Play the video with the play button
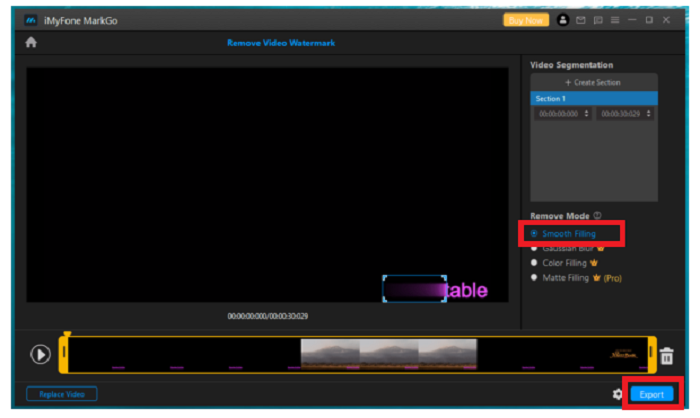700x418 pixels. [40, 354]
